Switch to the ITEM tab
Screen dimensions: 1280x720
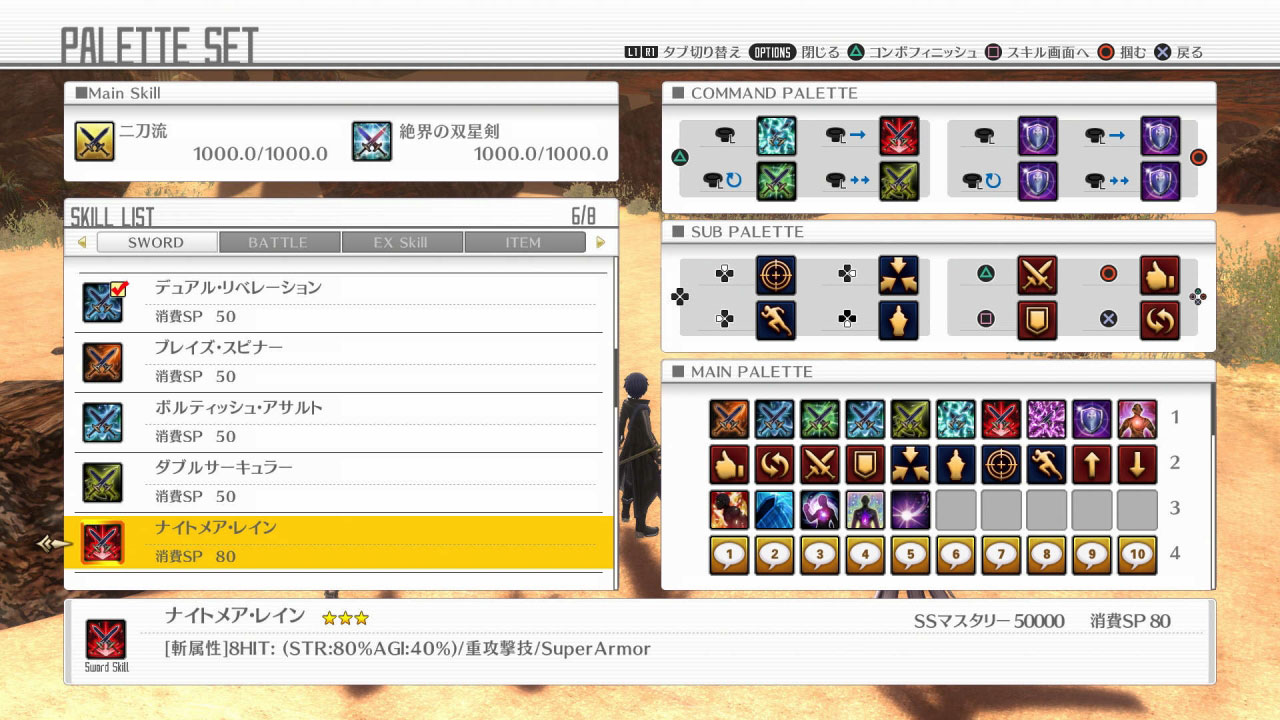point(524,242)
